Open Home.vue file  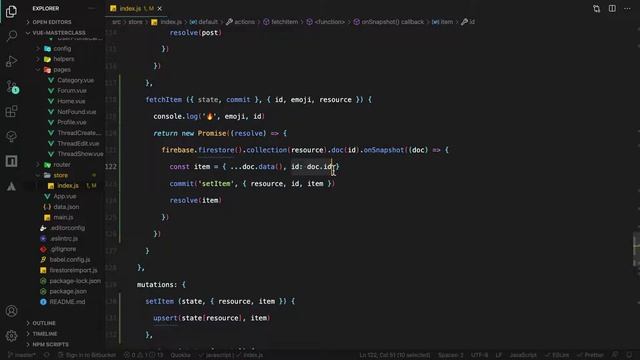click(x=71, y=101)
